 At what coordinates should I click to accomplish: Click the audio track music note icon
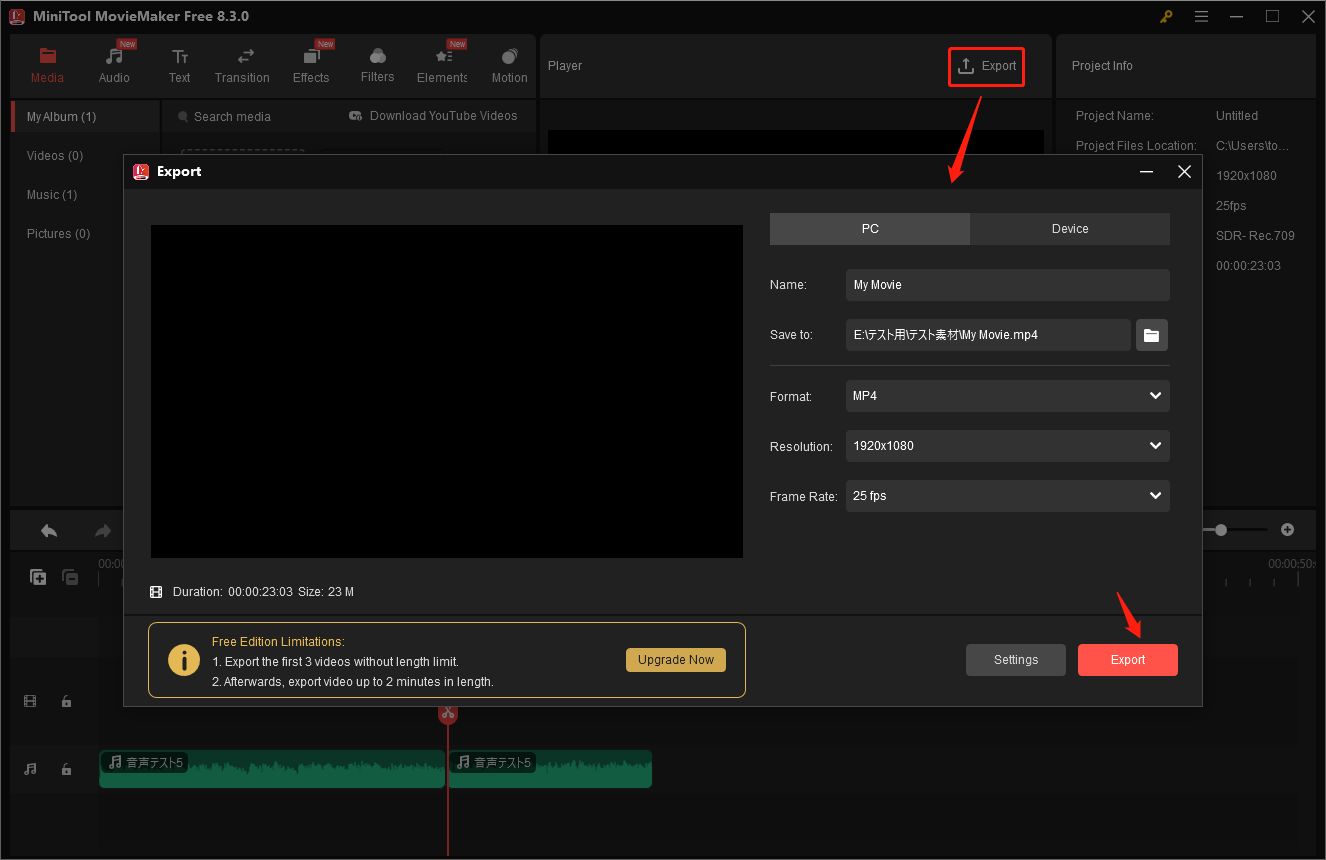(30, 769)
